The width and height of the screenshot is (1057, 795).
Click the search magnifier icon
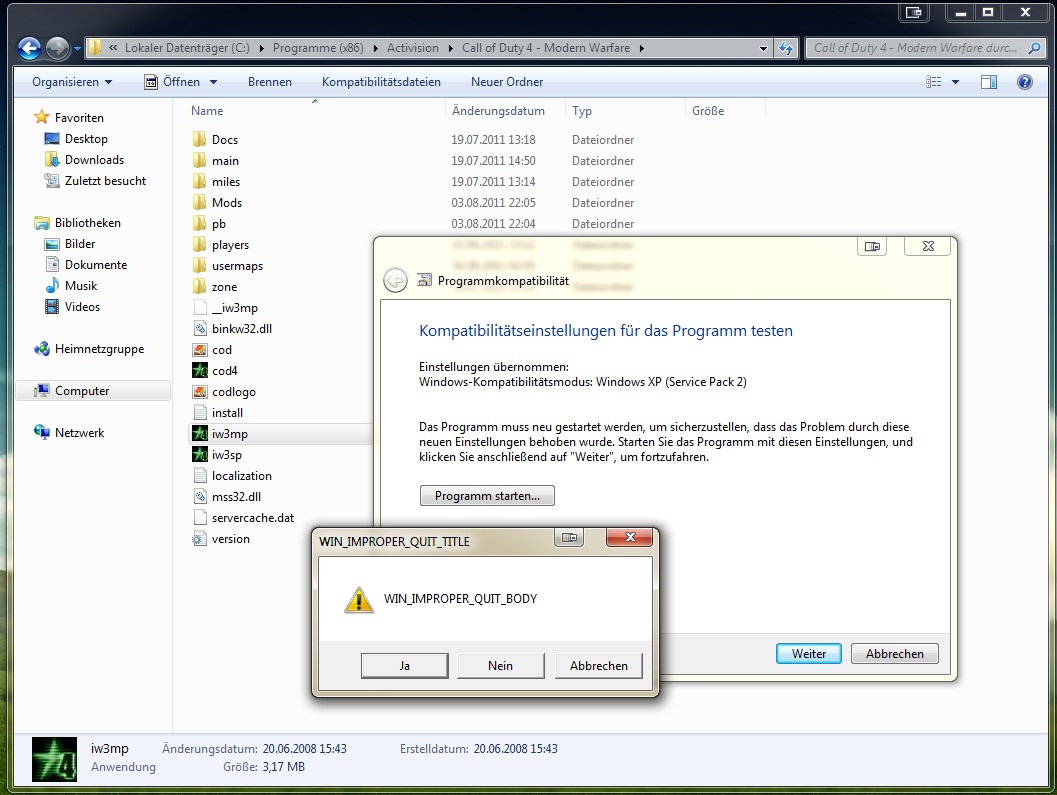point(1034,48)
